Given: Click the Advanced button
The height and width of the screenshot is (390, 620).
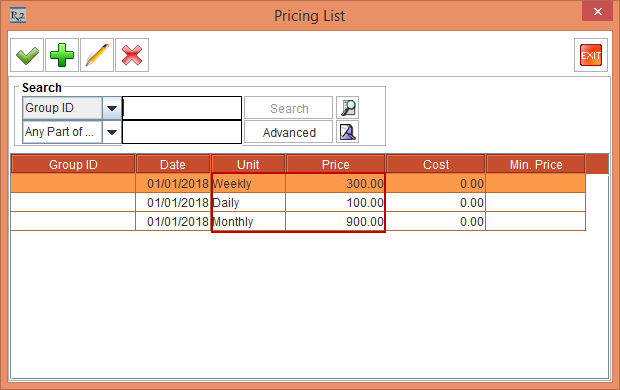Looking at the screenshot, I should coord(288,132).
